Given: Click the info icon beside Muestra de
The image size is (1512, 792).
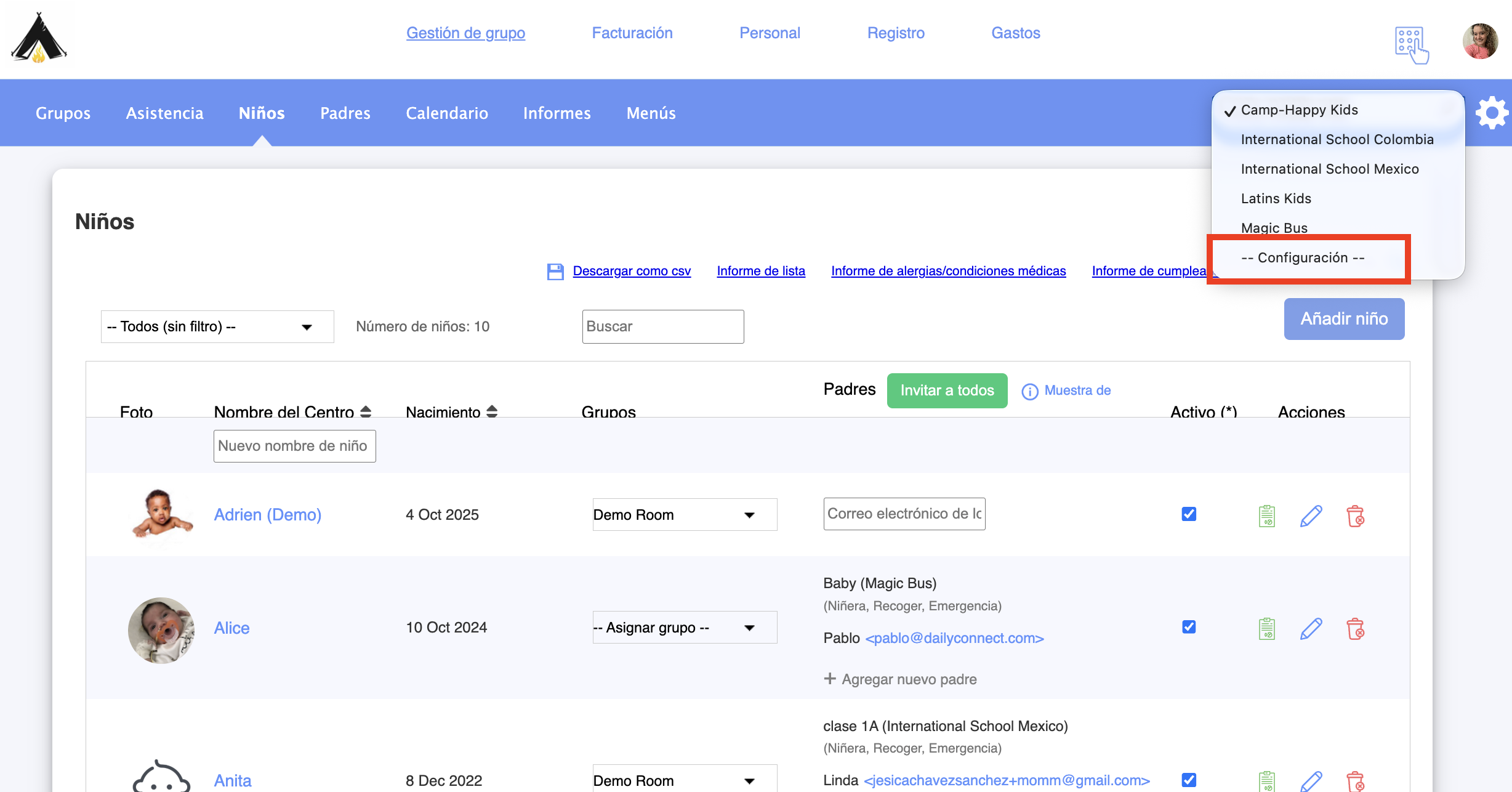Looking at the screenshot, I should tap(1029, 391).
